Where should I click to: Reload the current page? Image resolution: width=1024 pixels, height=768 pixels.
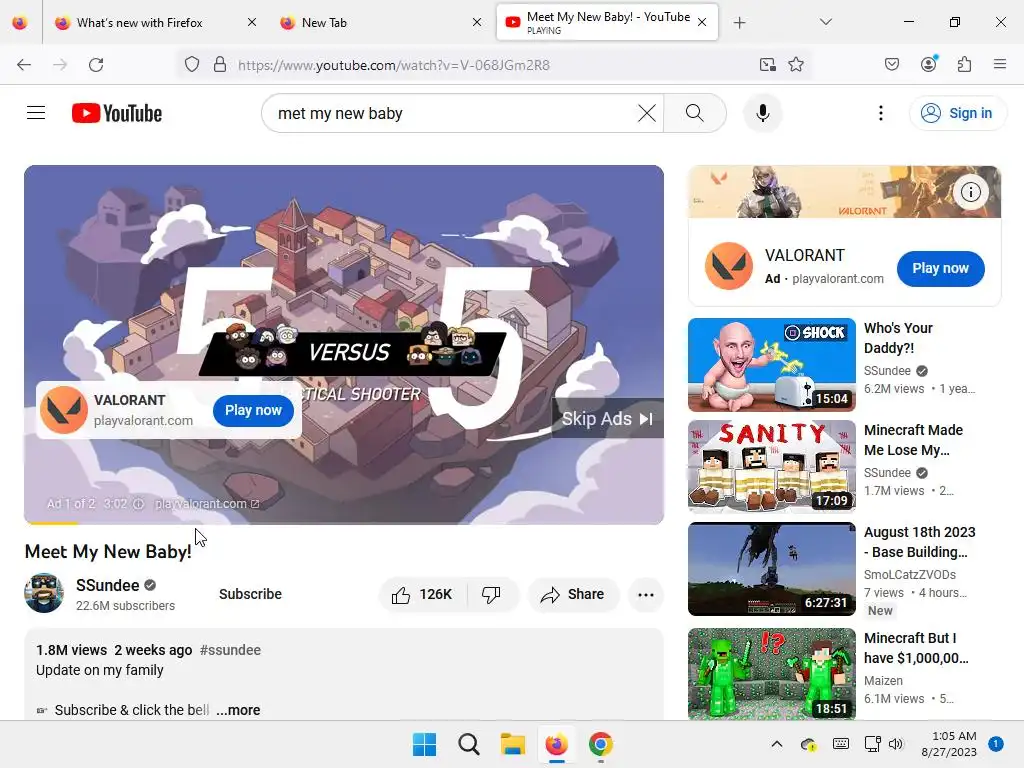[96, 65]
